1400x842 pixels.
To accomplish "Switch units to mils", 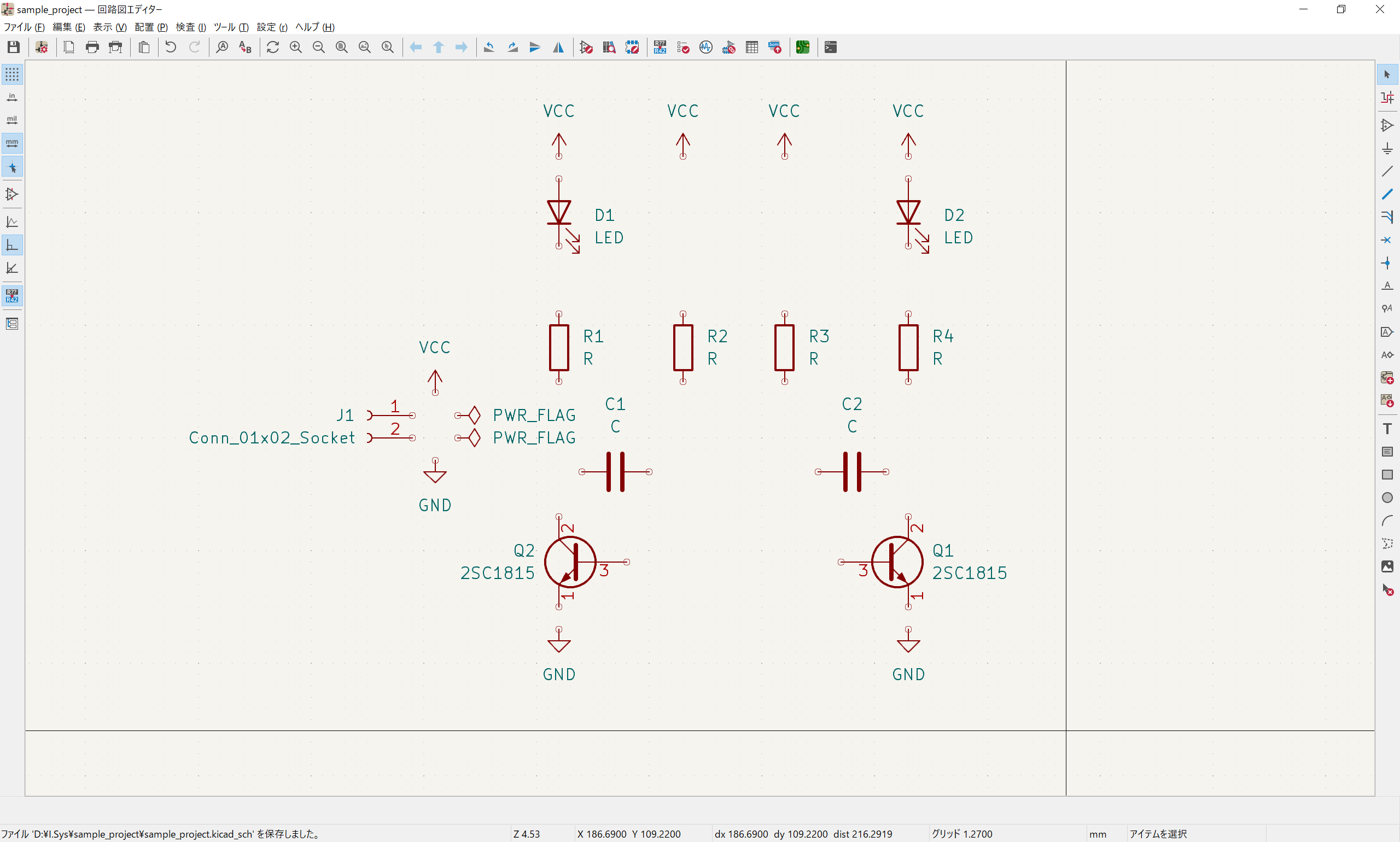I will [x=12, y=120].
